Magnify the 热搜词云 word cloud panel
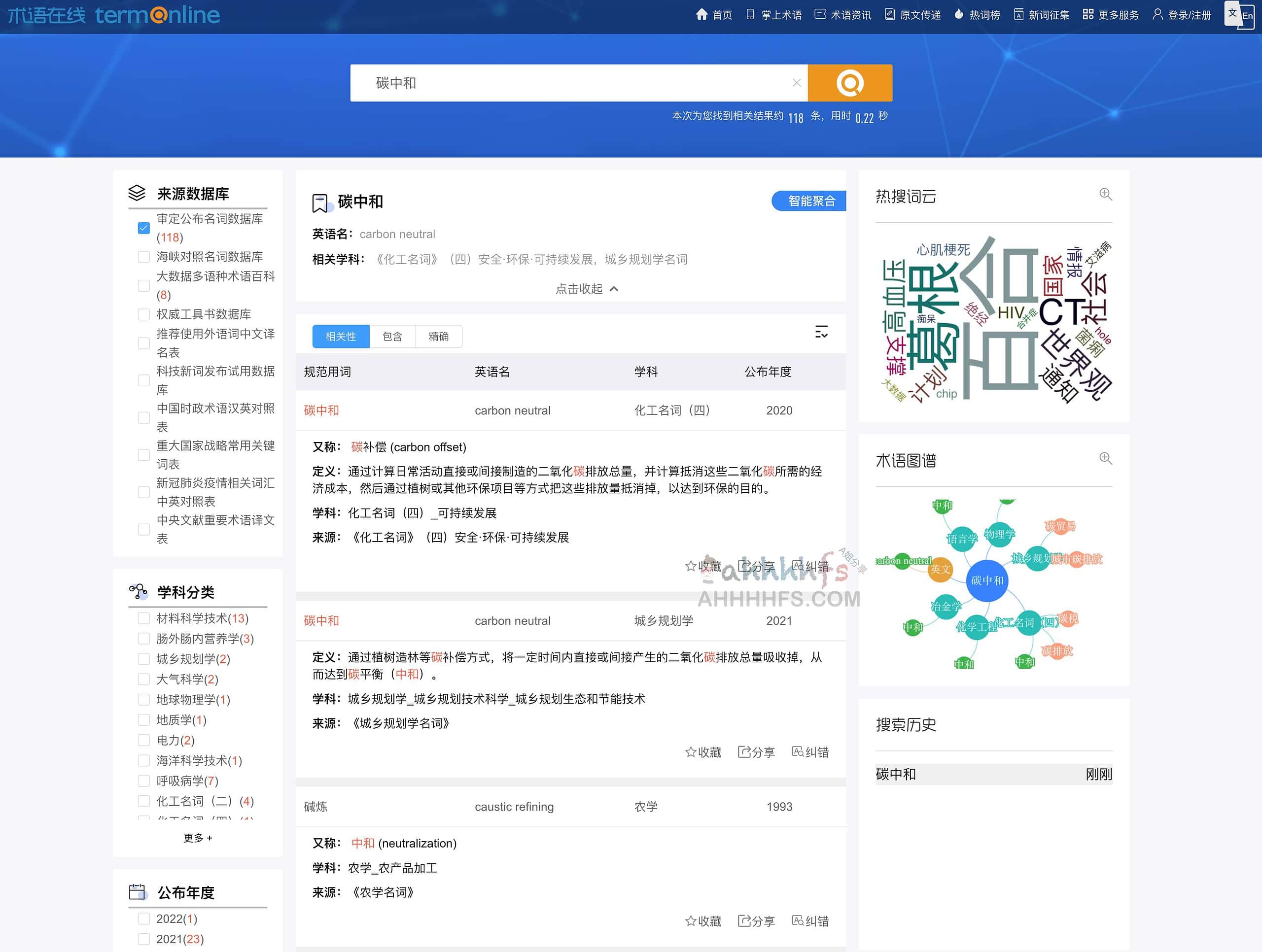This screenshot has height=952, width=1262. [x=1106, y=195]
